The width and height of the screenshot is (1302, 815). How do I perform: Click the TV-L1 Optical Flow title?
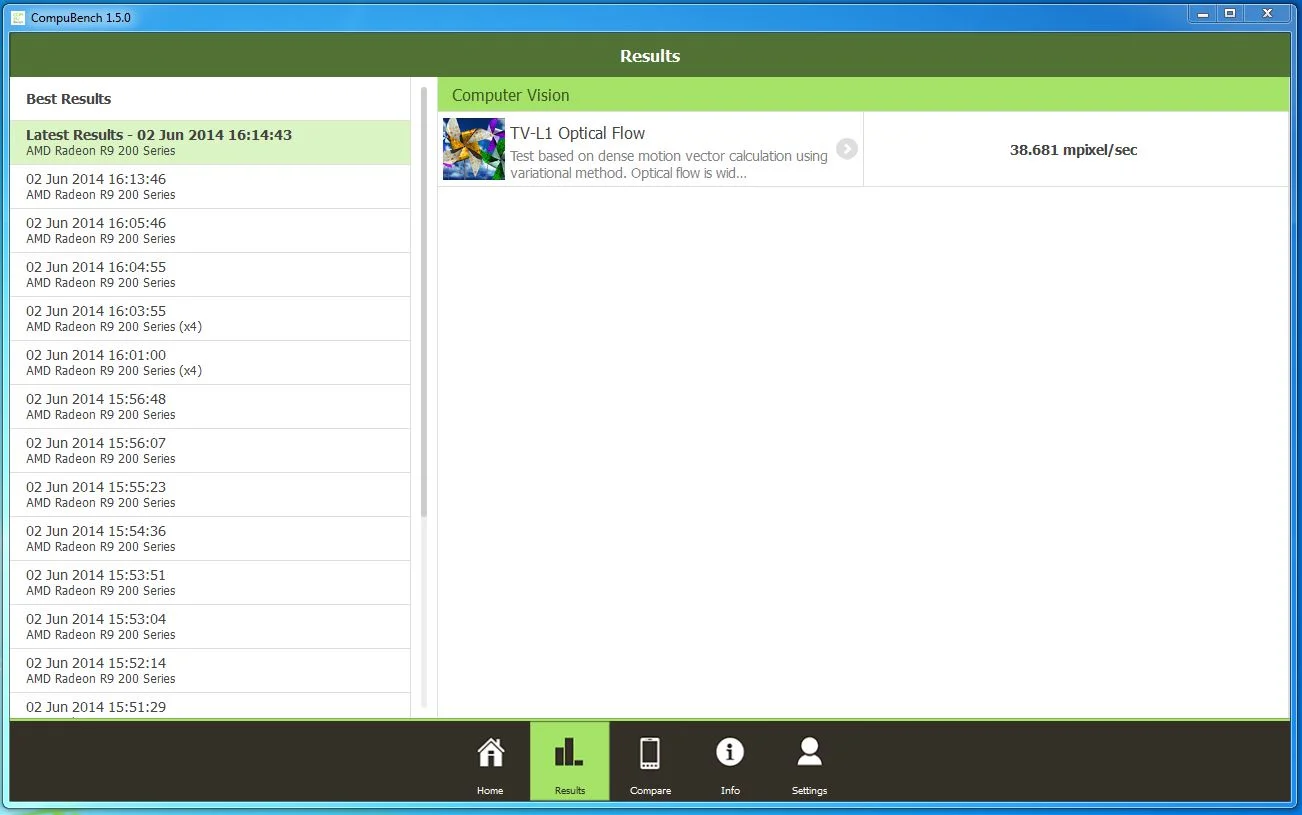tap(578, 133)
